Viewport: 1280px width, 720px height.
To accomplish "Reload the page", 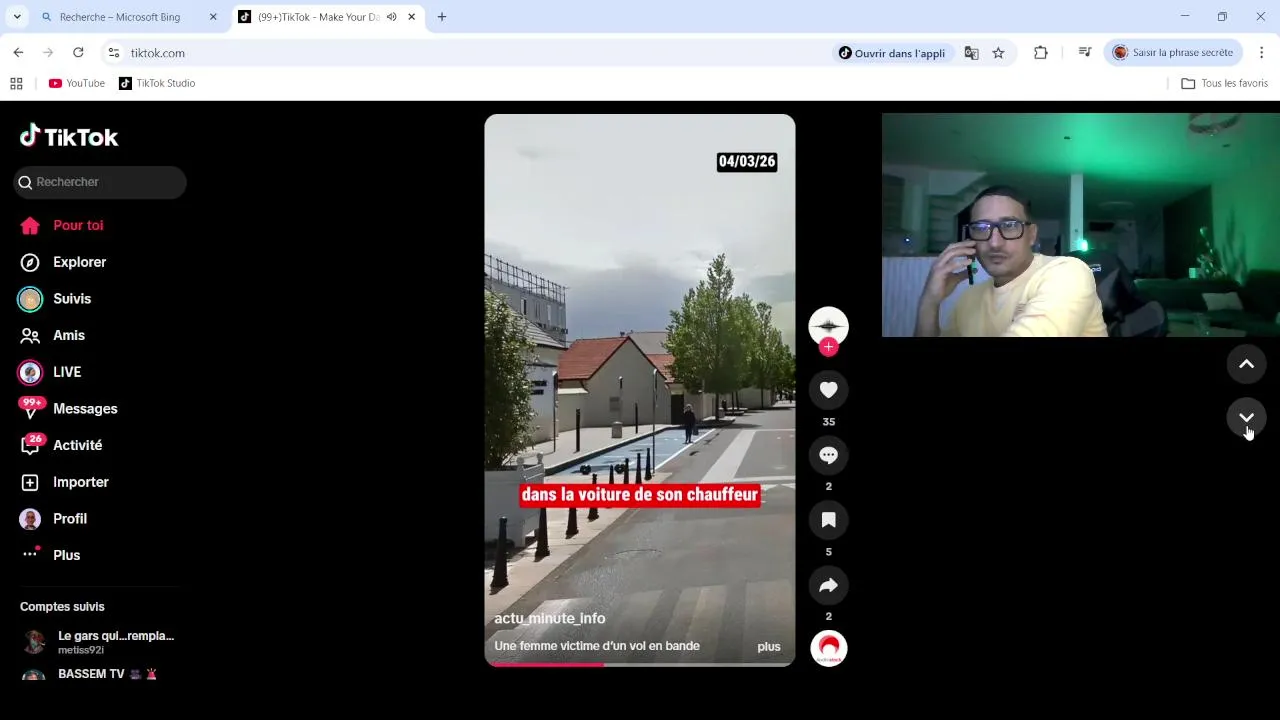I will (x=78, y=53).
